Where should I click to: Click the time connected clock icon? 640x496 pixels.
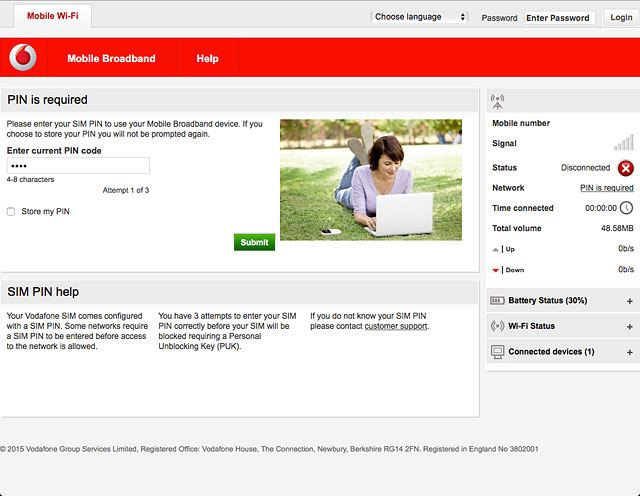point(626,208)
